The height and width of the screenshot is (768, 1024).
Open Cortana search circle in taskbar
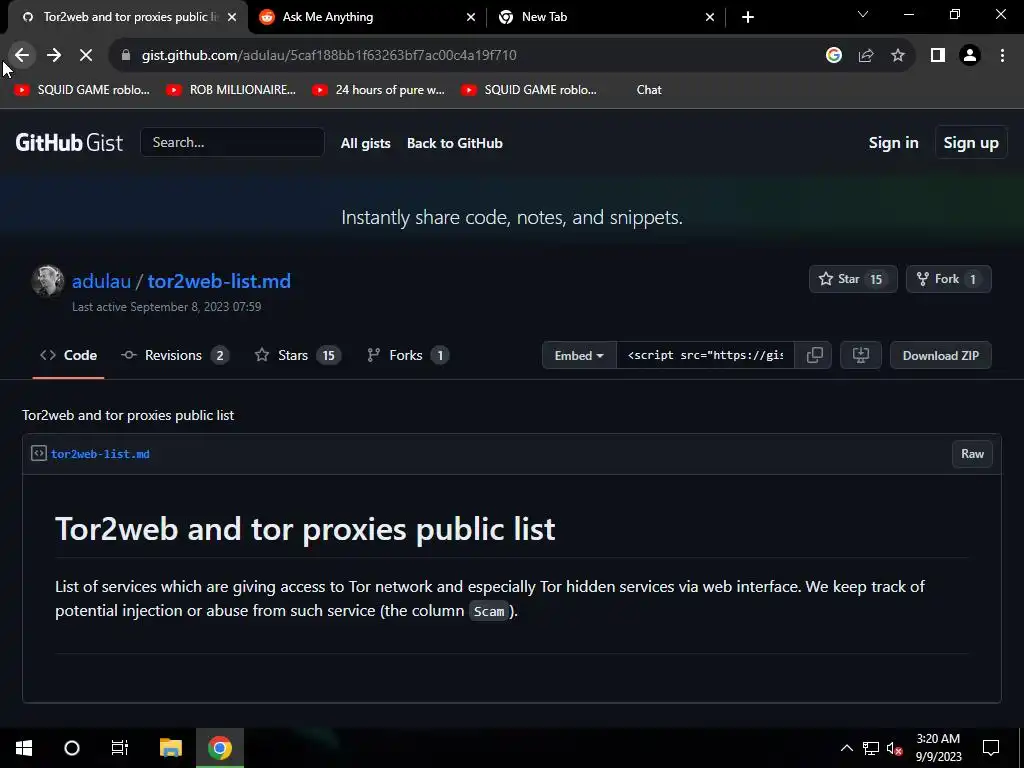tap(72, 748)
